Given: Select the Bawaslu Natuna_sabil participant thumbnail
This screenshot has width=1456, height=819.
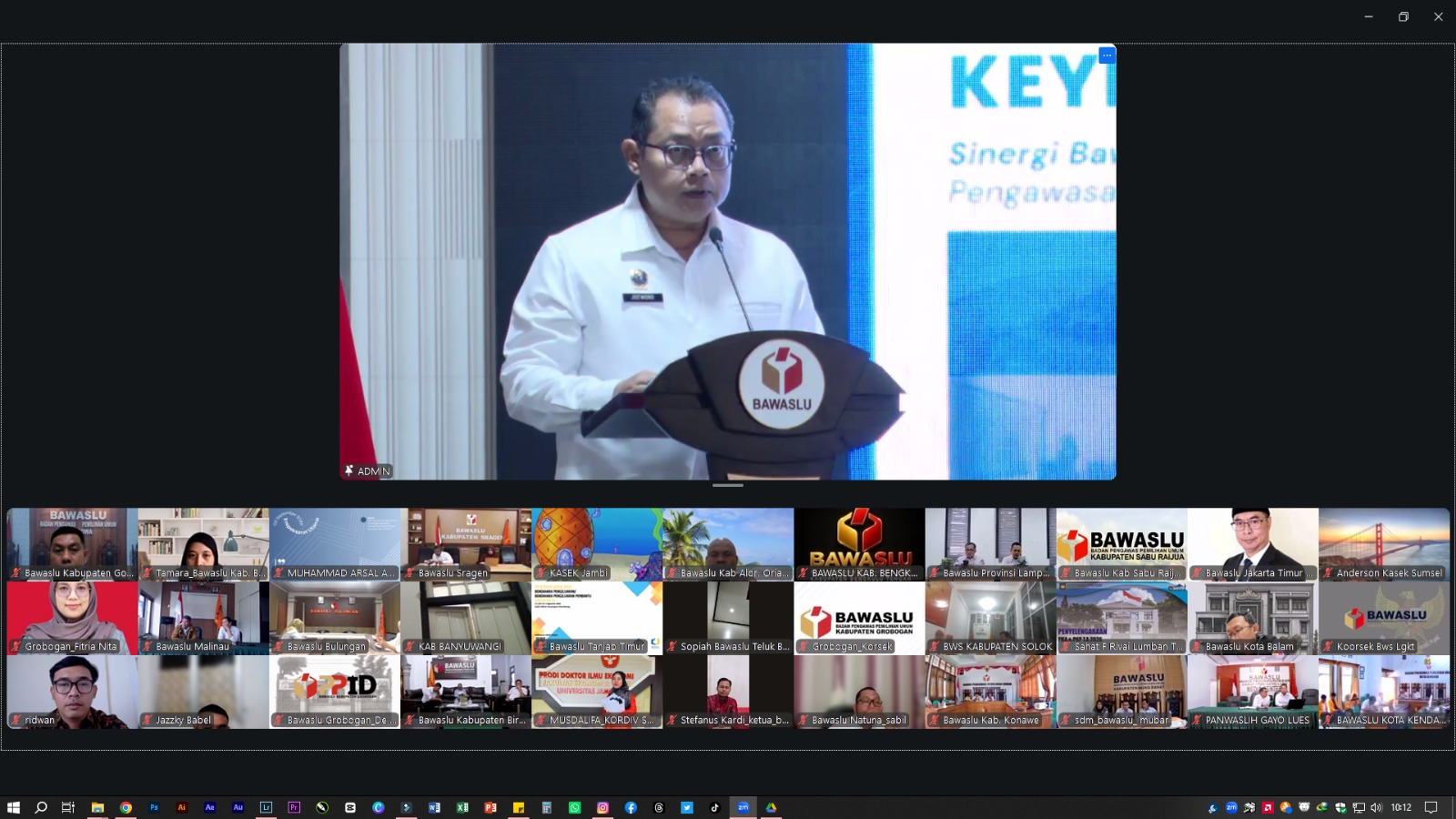Looking at the screenshot, I should (860, 692).
